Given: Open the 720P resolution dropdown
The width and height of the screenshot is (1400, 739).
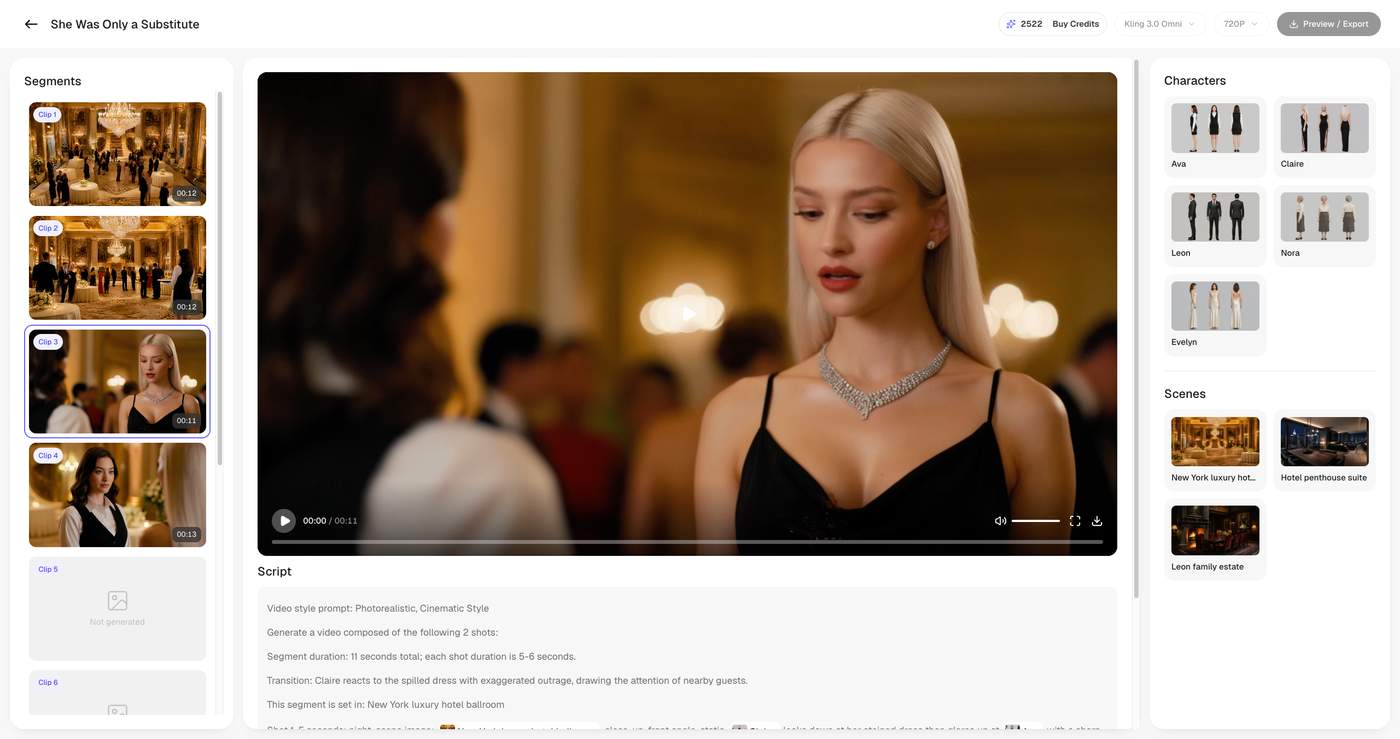Looking at the screenshot, I should (x=1241, y=24).
